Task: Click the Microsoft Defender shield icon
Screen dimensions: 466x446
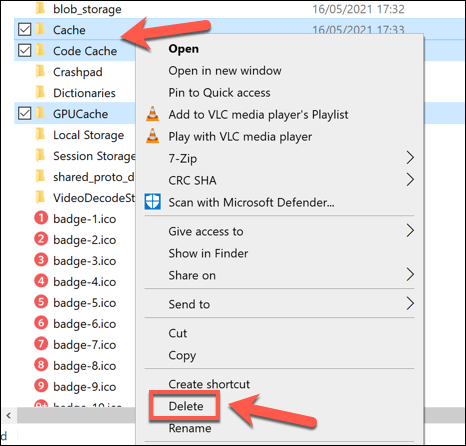Action: (153, 202)
